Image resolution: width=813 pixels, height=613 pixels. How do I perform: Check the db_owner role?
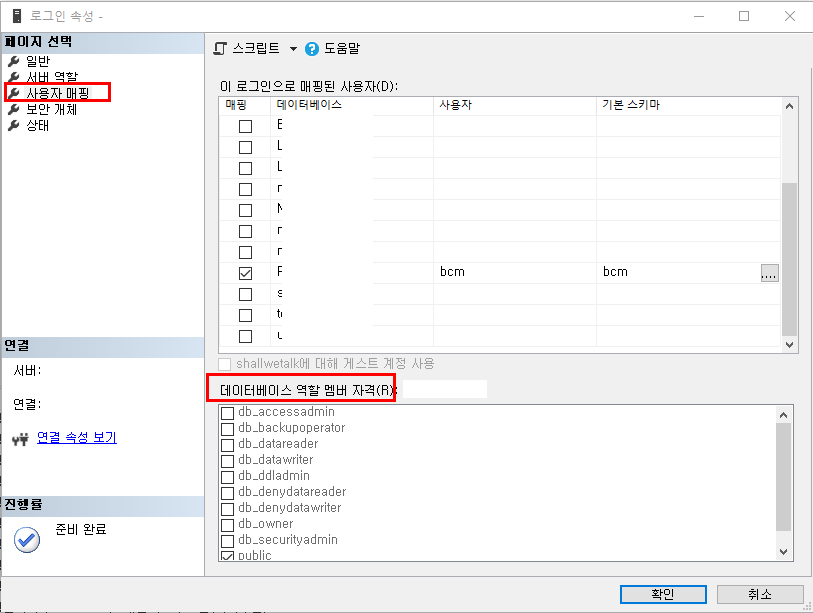tap(227, 525)
